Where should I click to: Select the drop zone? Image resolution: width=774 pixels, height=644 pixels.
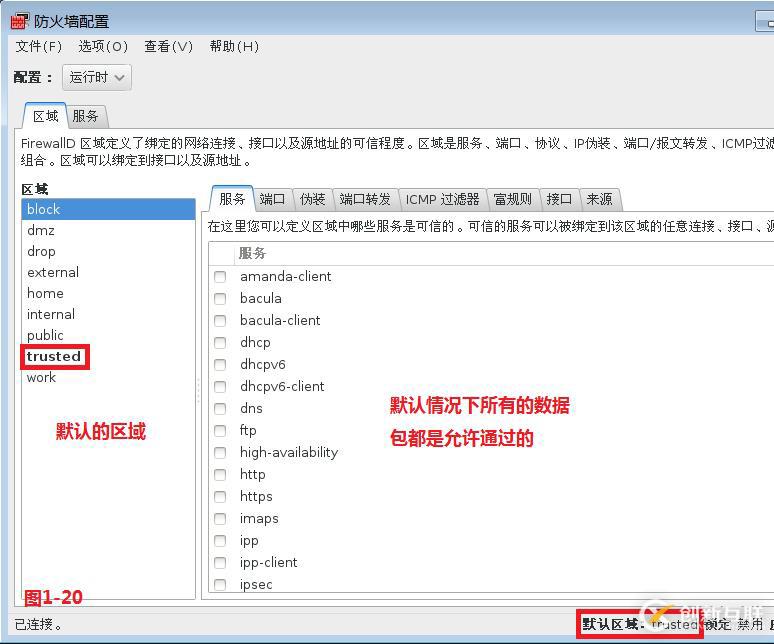108,251
